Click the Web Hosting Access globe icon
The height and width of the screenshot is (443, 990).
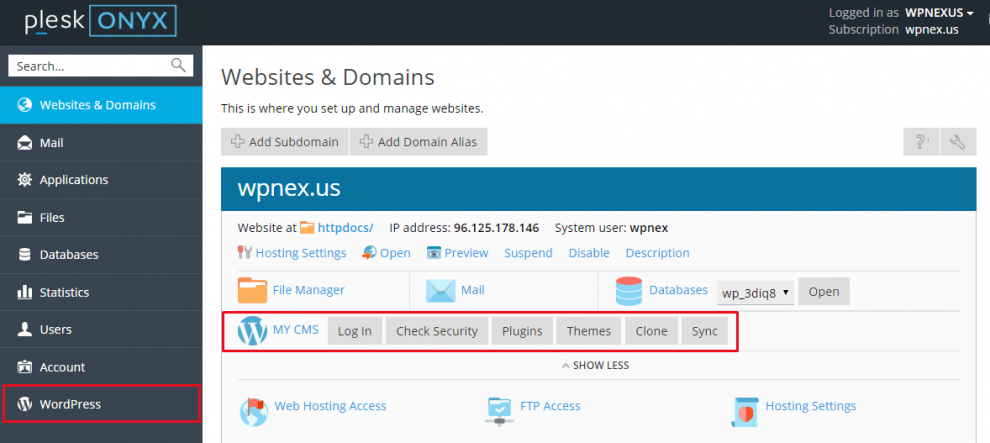253,408
